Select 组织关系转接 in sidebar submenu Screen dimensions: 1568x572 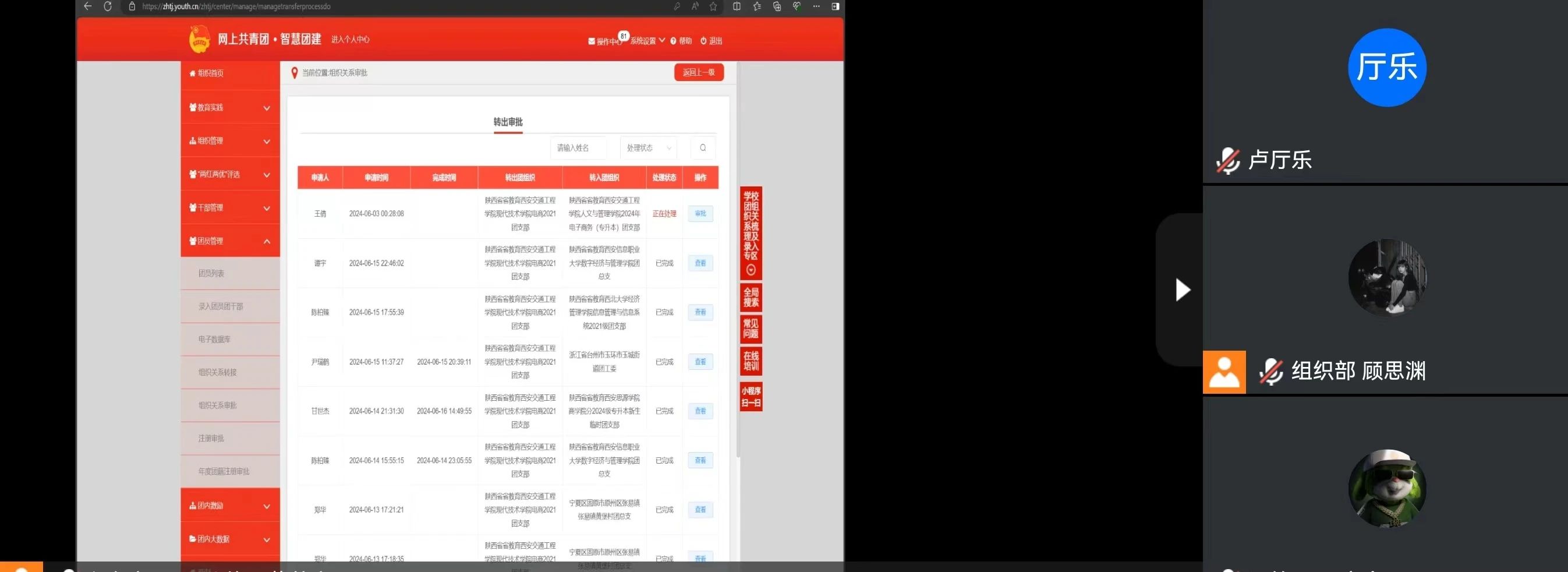217,372
